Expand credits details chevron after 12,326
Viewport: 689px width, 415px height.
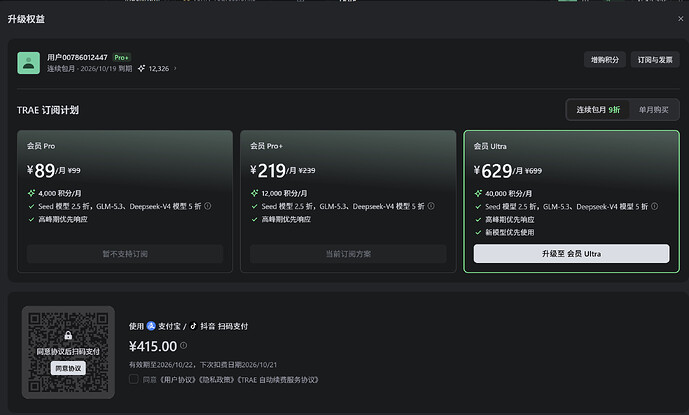pyautogui.click(x=175, y=68)
